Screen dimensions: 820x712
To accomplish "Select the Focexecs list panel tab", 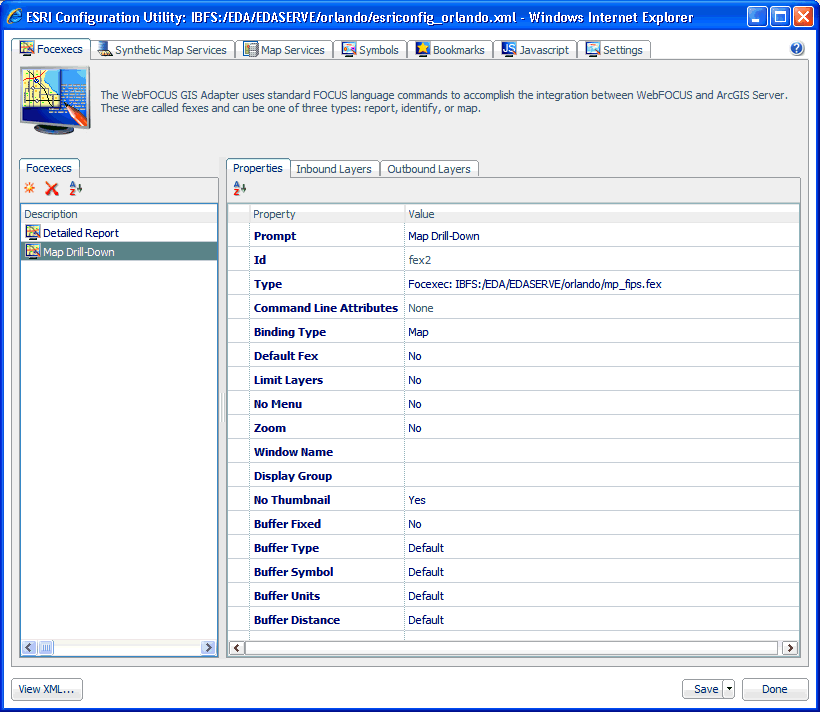I will point(49,168).
